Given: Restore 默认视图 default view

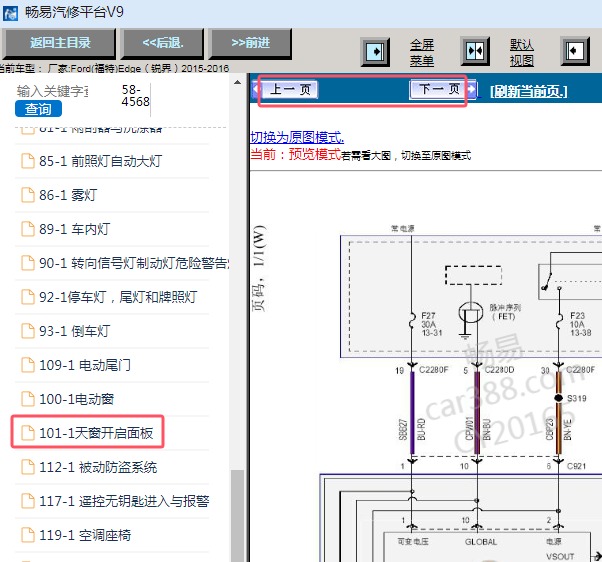Looking at the screenshot, I should (x=521, y=52).
